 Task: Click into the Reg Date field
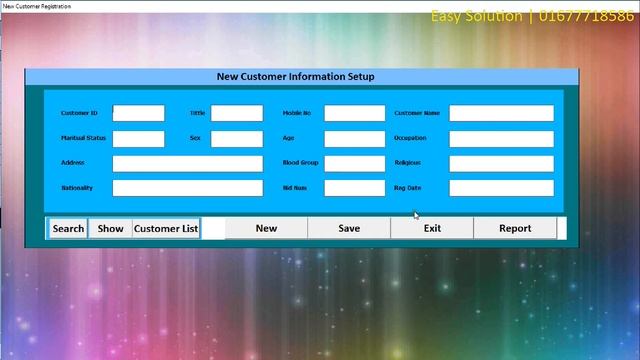click(502, 188)
